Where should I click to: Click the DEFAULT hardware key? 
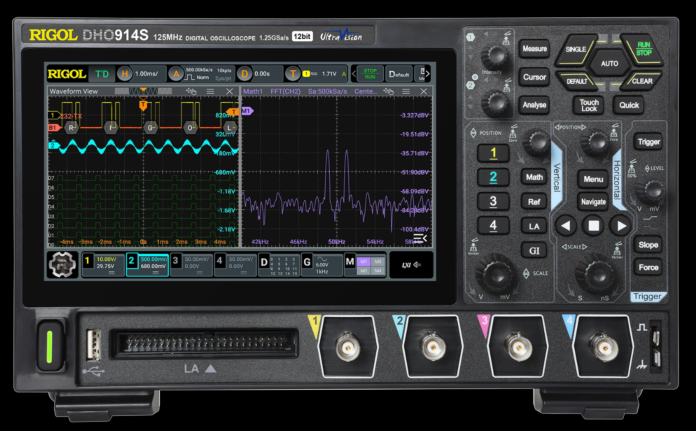pyautogui.click(x=577, y=81)
